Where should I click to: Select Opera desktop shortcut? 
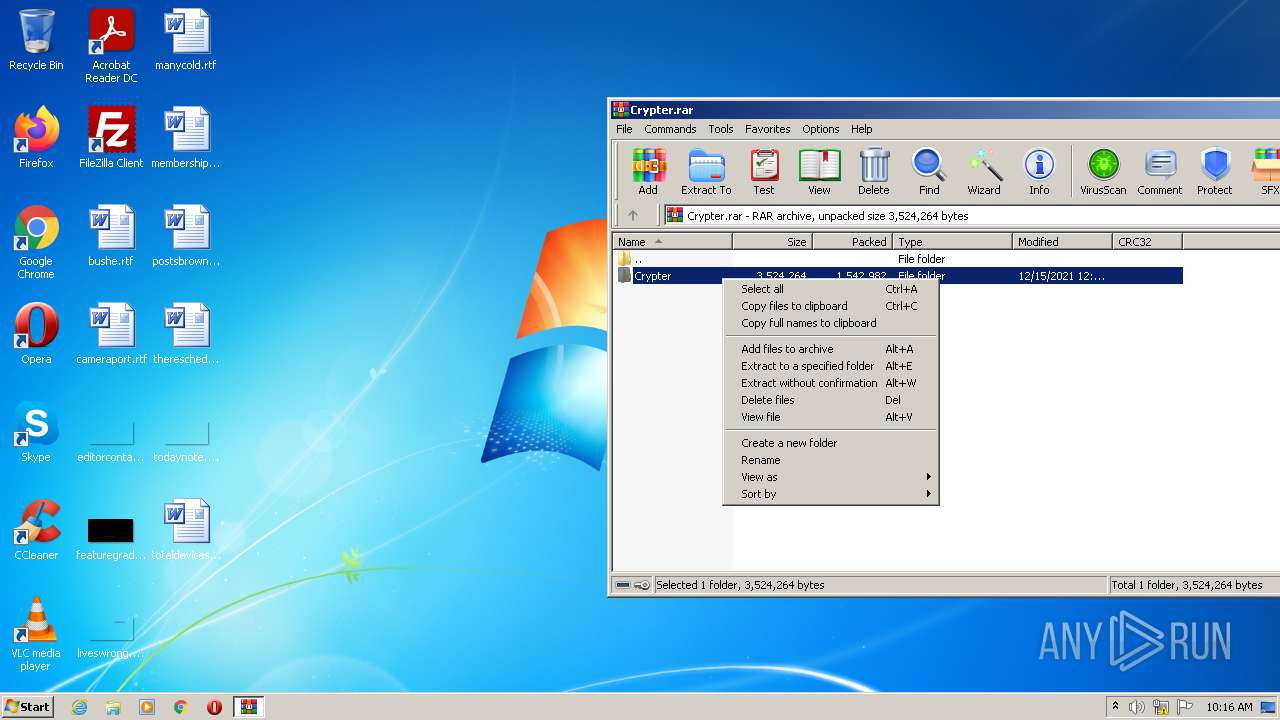pyautogui.click(x=36, y=333)
